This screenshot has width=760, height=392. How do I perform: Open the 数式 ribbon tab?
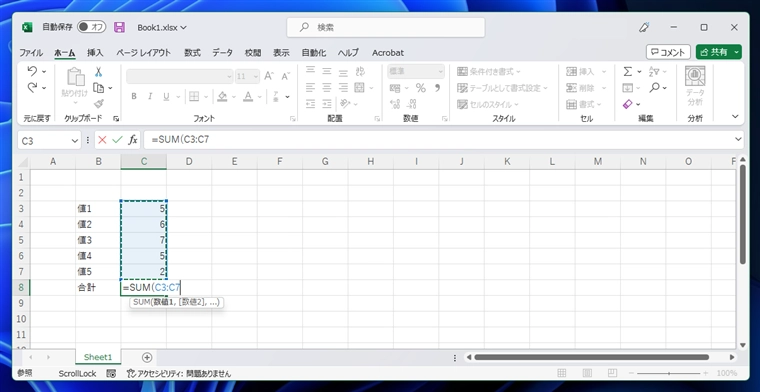tap(192, 53)
